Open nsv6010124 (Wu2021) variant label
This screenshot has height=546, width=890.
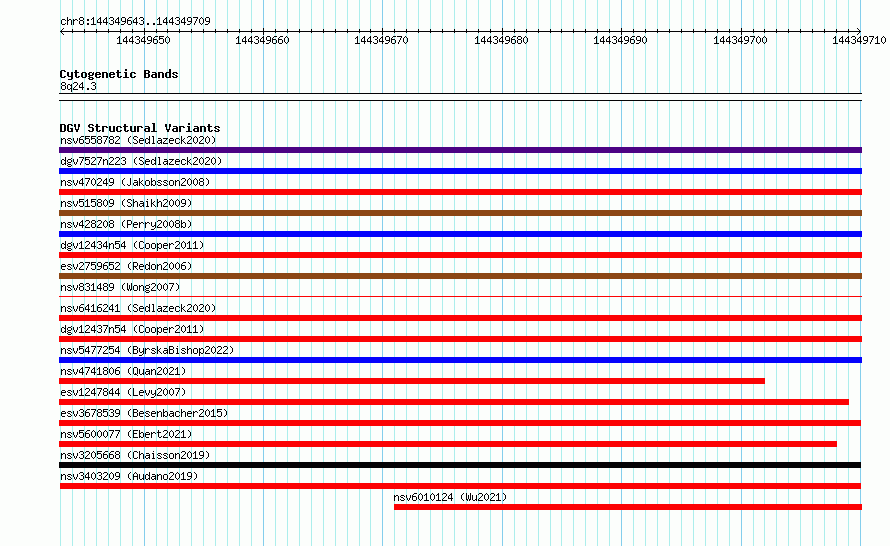point(450,497)
